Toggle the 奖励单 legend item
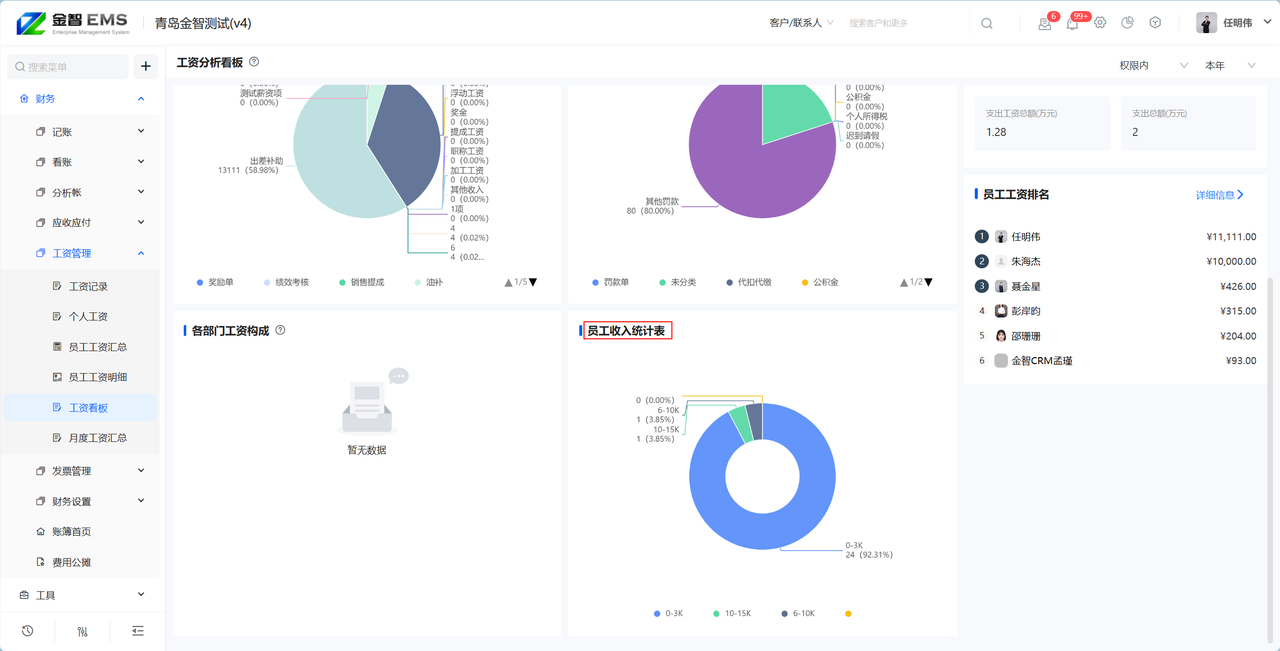 pos(214,282)
